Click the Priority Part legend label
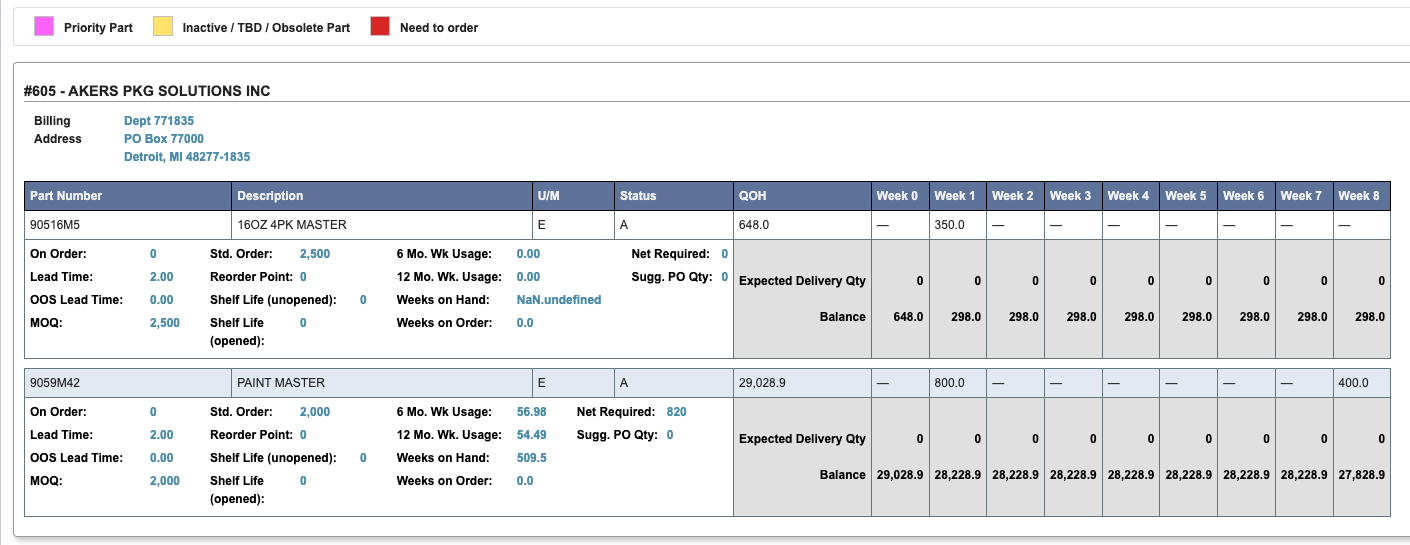 [x=98, y=28]
